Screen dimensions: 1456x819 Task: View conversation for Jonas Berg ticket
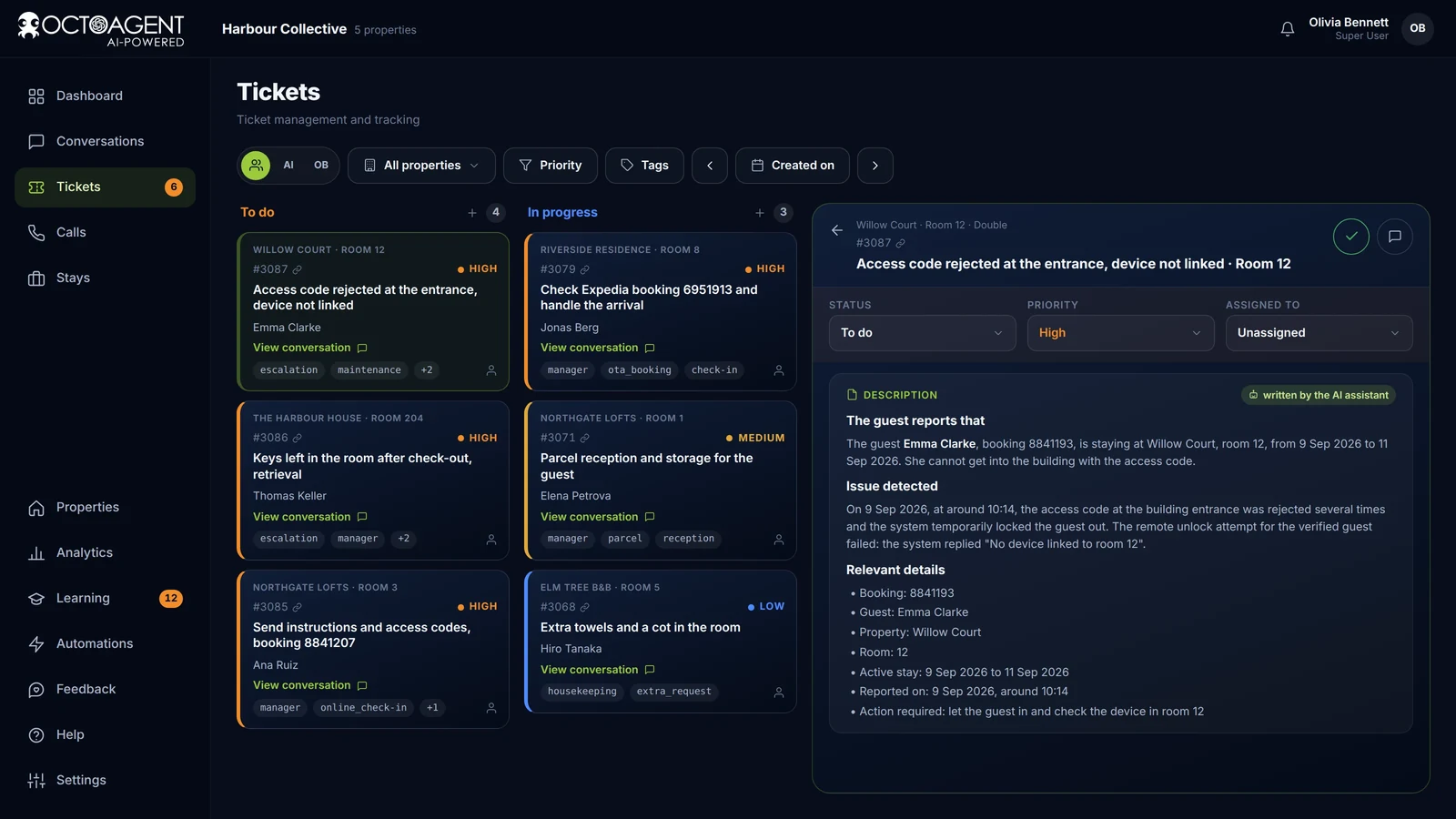(598, 349)
